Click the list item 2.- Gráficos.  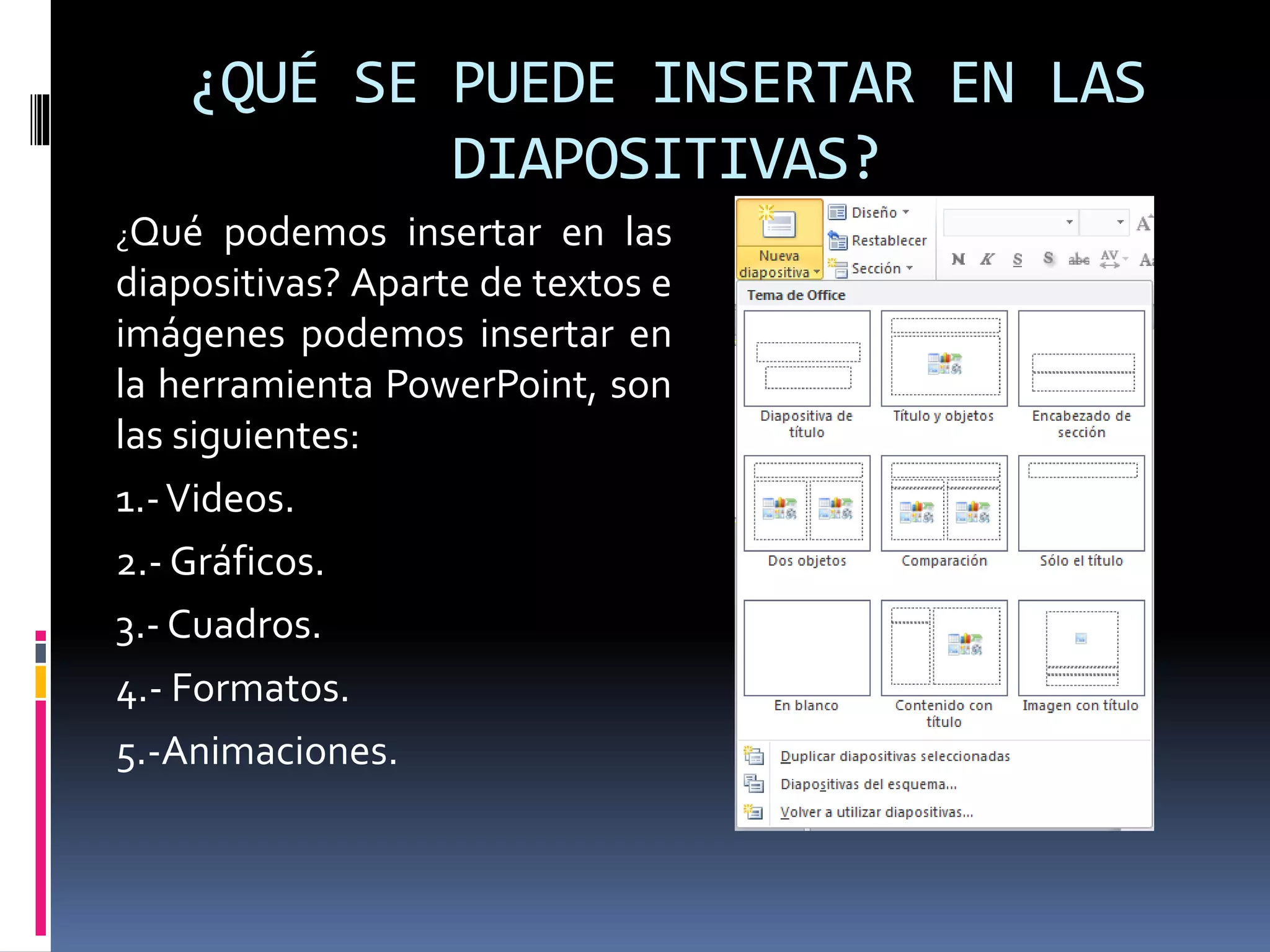coord(220,562)
